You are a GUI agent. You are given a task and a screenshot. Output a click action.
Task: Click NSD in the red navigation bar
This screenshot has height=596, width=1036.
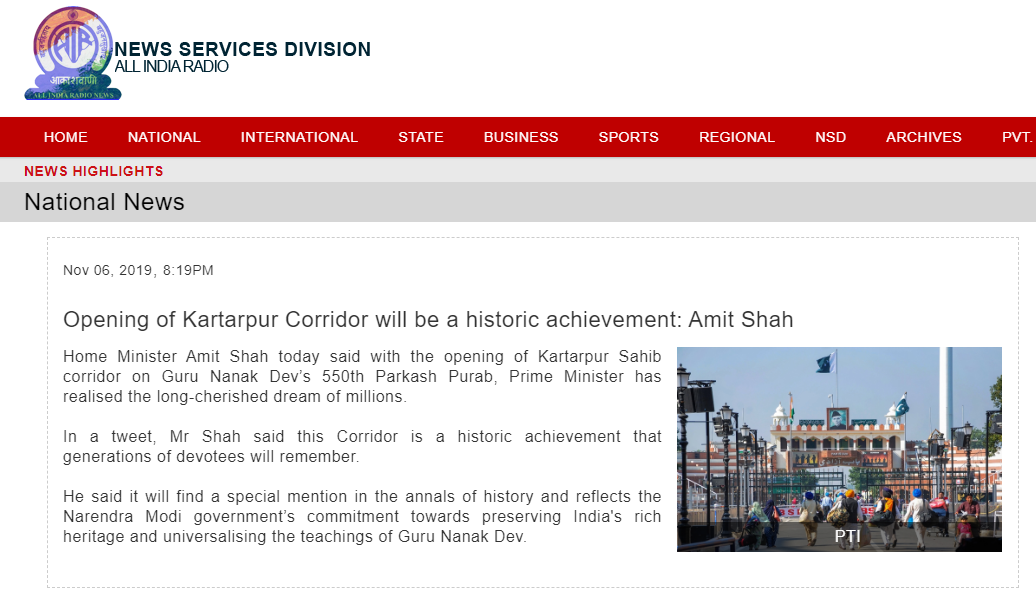tap(830, 137)
